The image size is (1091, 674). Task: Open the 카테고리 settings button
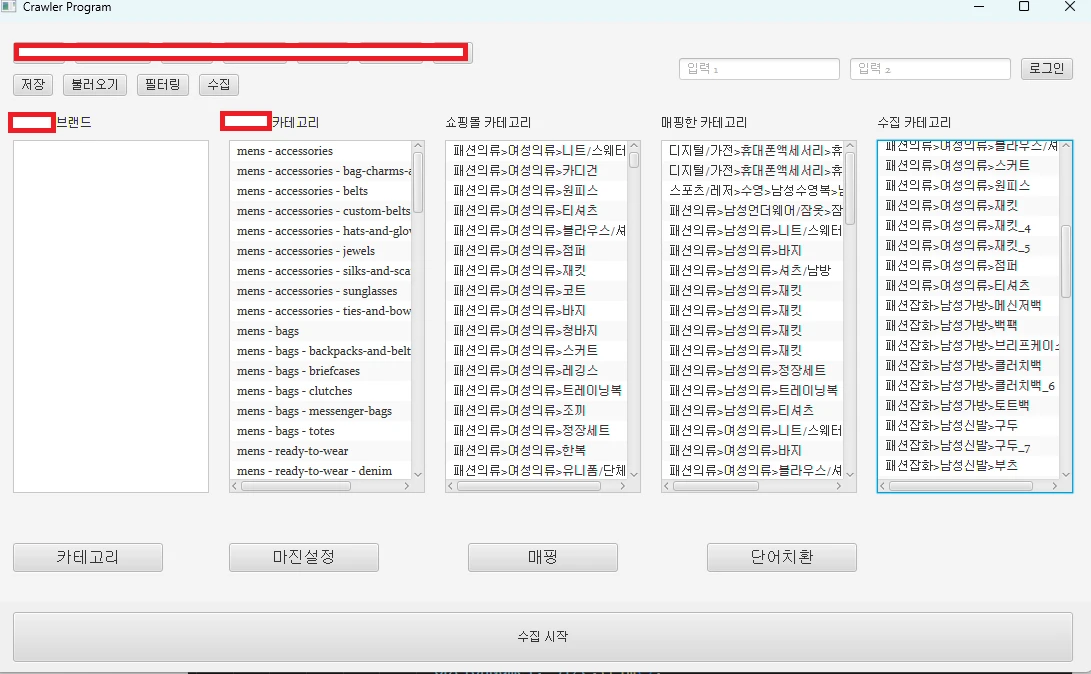[87, 557]
